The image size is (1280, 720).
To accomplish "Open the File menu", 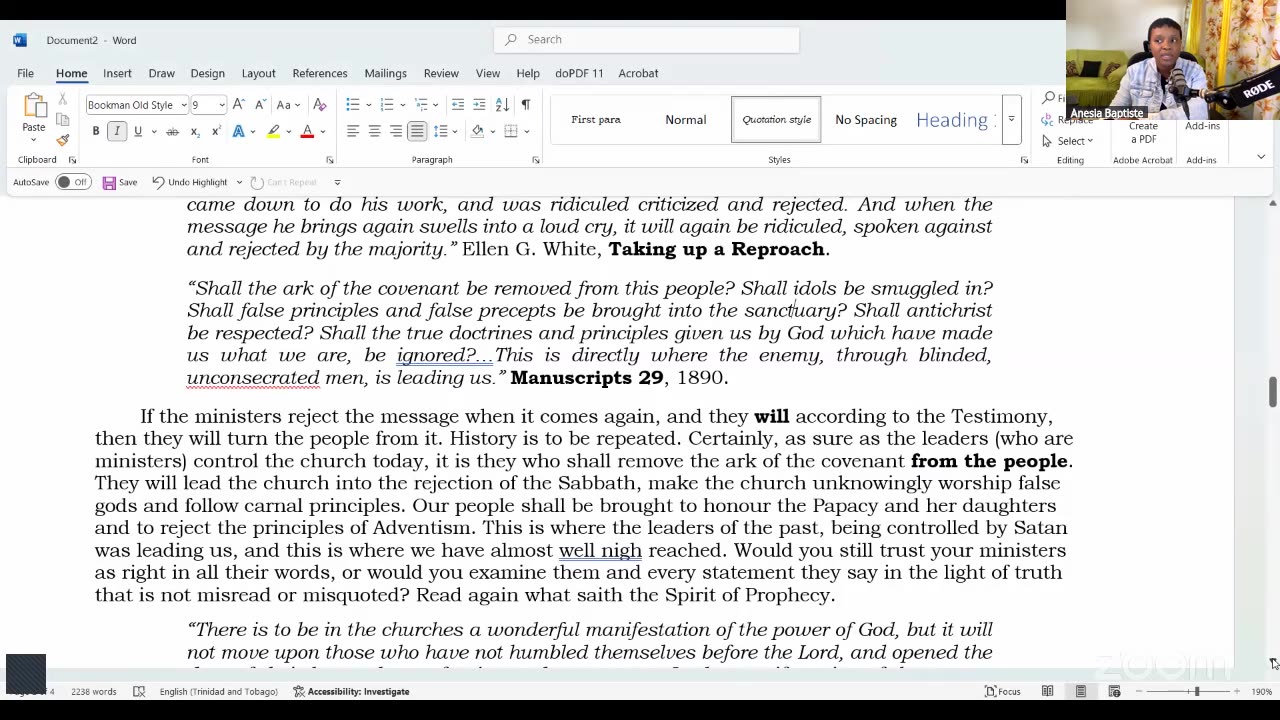I will (x=25, y=73).
